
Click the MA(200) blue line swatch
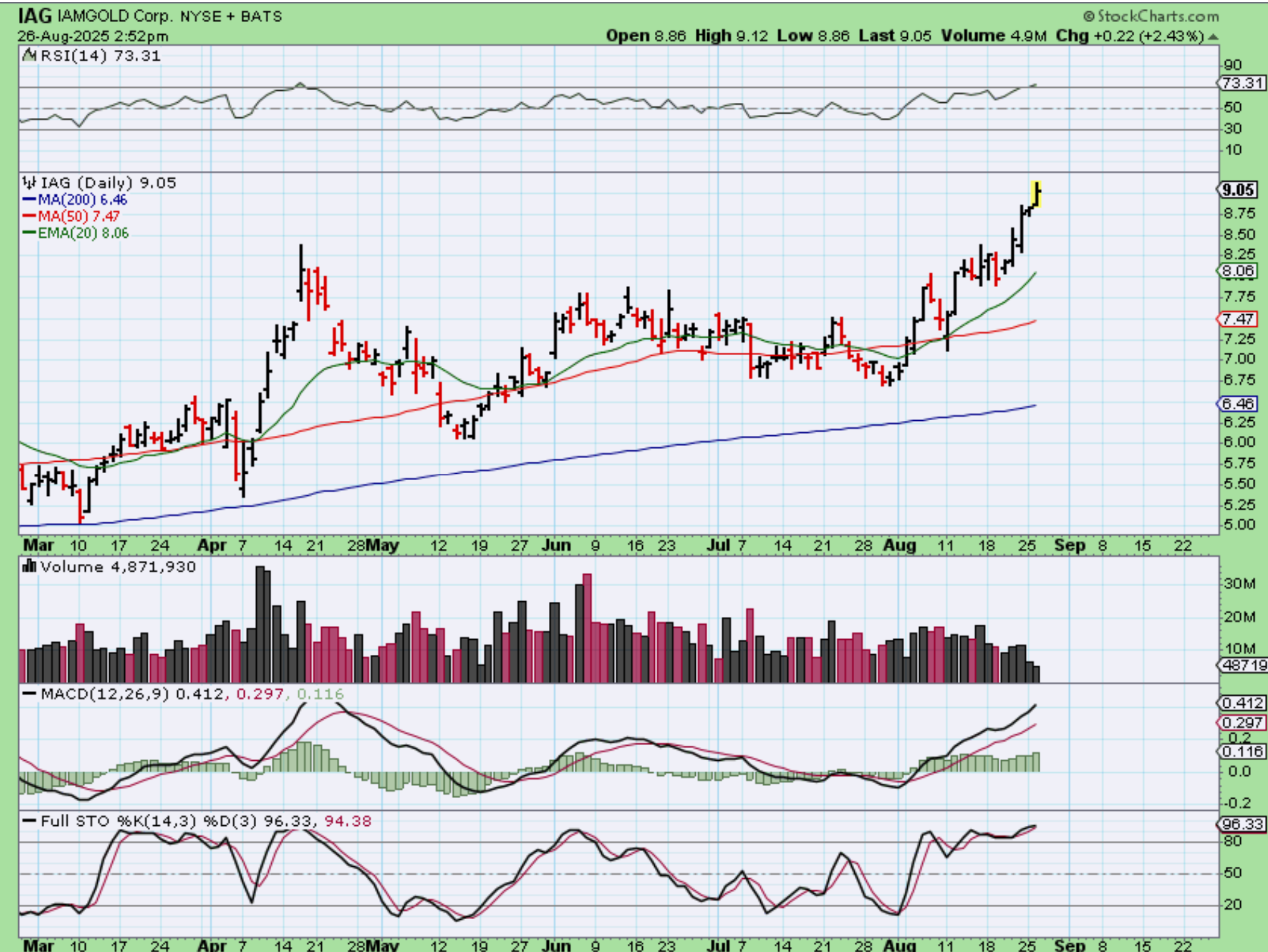(29, 200)
